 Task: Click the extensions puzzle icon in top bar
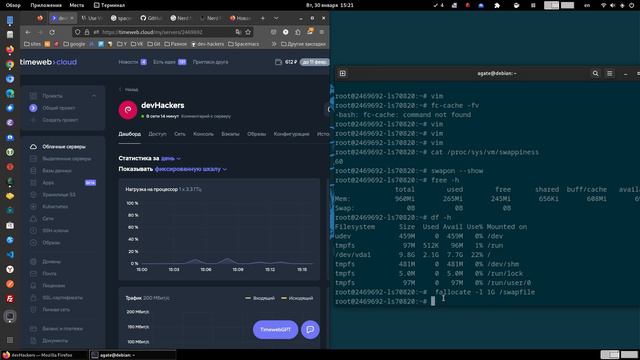(x=497, y=5)
